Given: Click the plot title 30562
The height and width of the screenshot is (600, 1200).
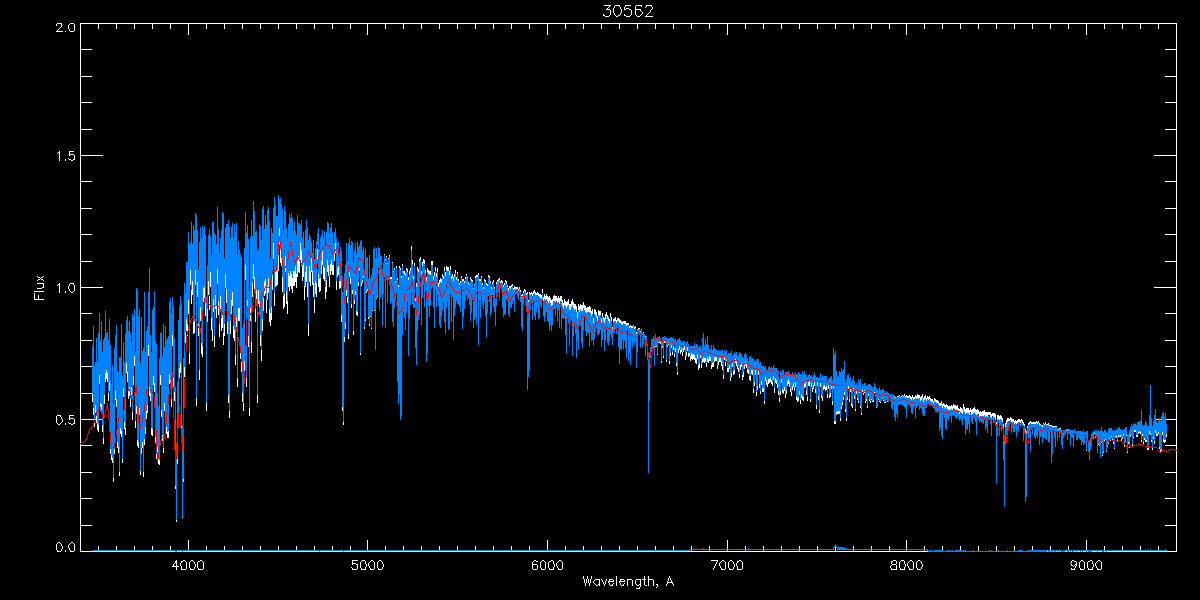Looking at the screenshot, I should [x=628, y=11].
